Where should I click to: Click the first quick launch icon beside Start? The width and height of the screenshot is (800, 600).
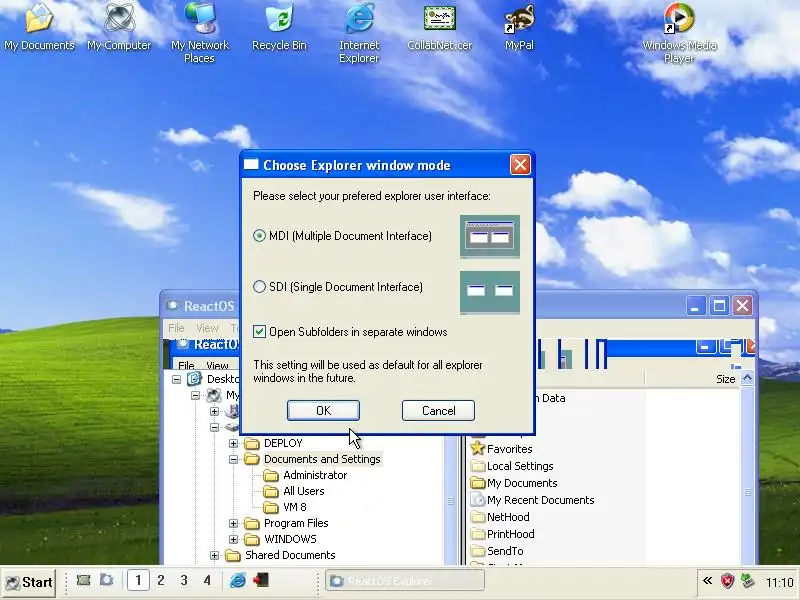point(83,580)
